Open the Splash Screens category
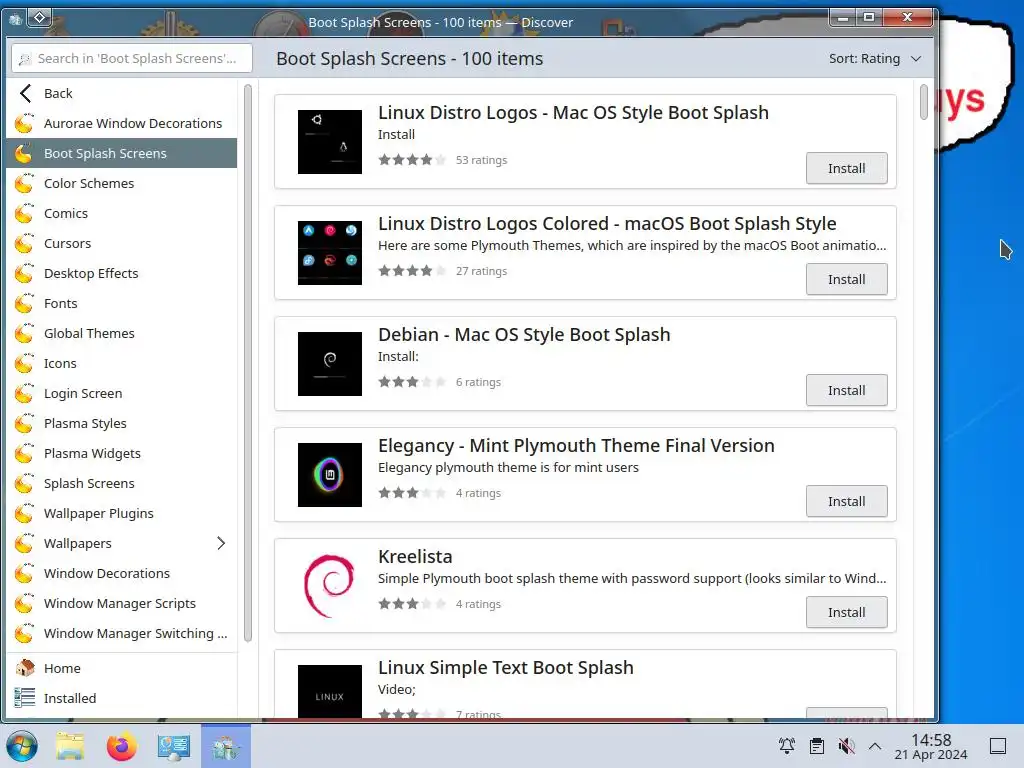The height and width of the screenshot is (768, 1024). (x=122, y=484)
